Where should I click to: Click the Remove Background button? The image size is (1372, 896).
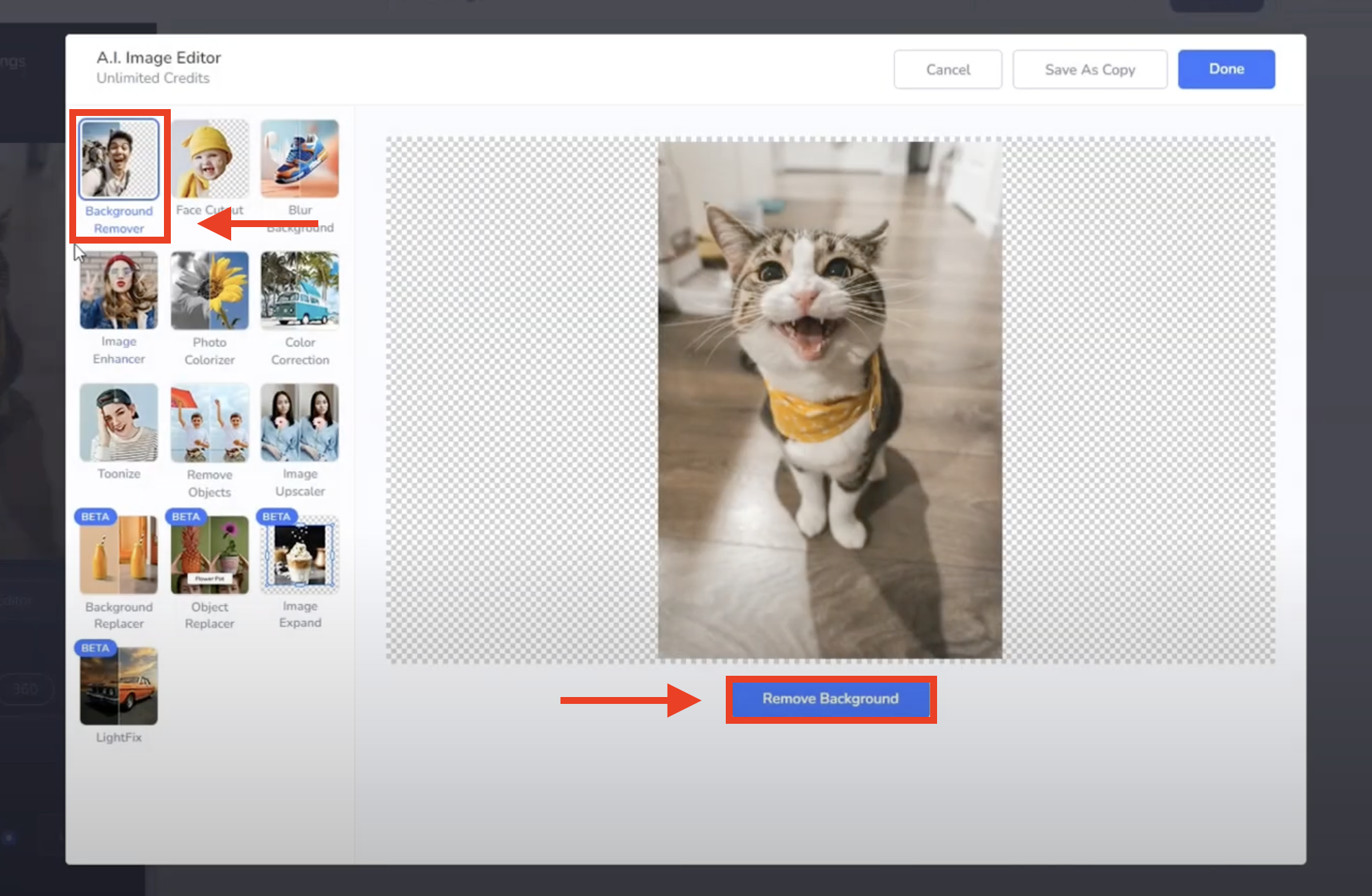click(x=830, y=699)
